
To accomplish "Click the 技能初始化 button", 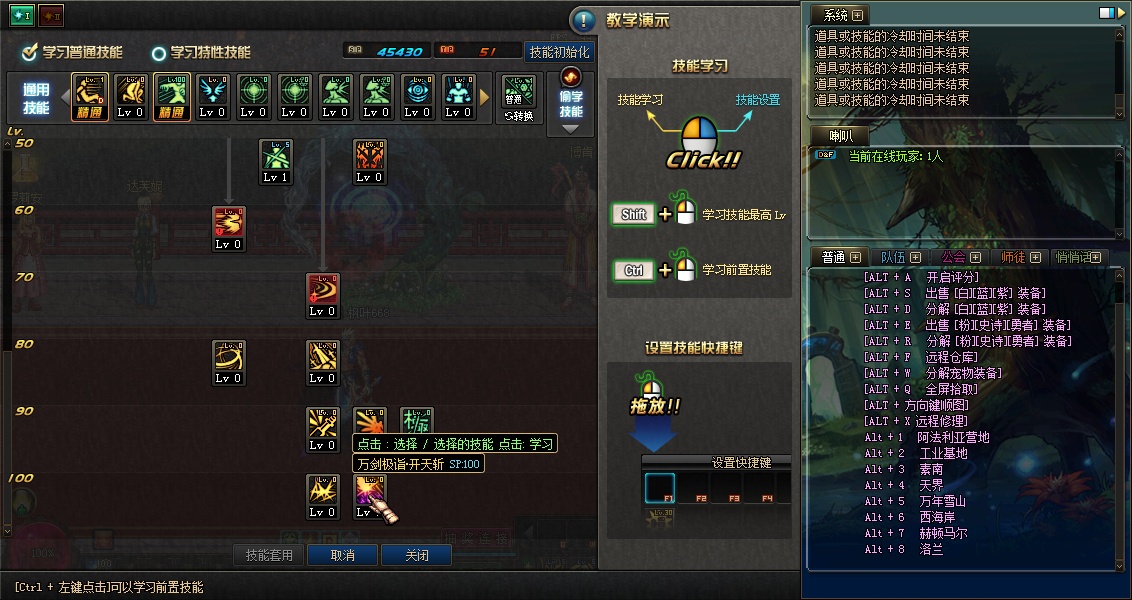I will [560, 52].
